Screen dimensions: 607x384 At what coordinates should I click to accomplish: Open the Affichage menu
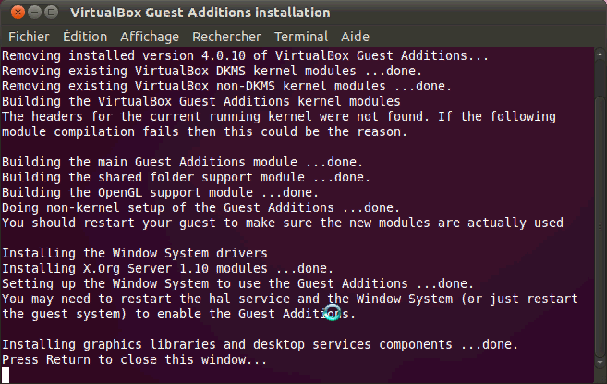149,36
